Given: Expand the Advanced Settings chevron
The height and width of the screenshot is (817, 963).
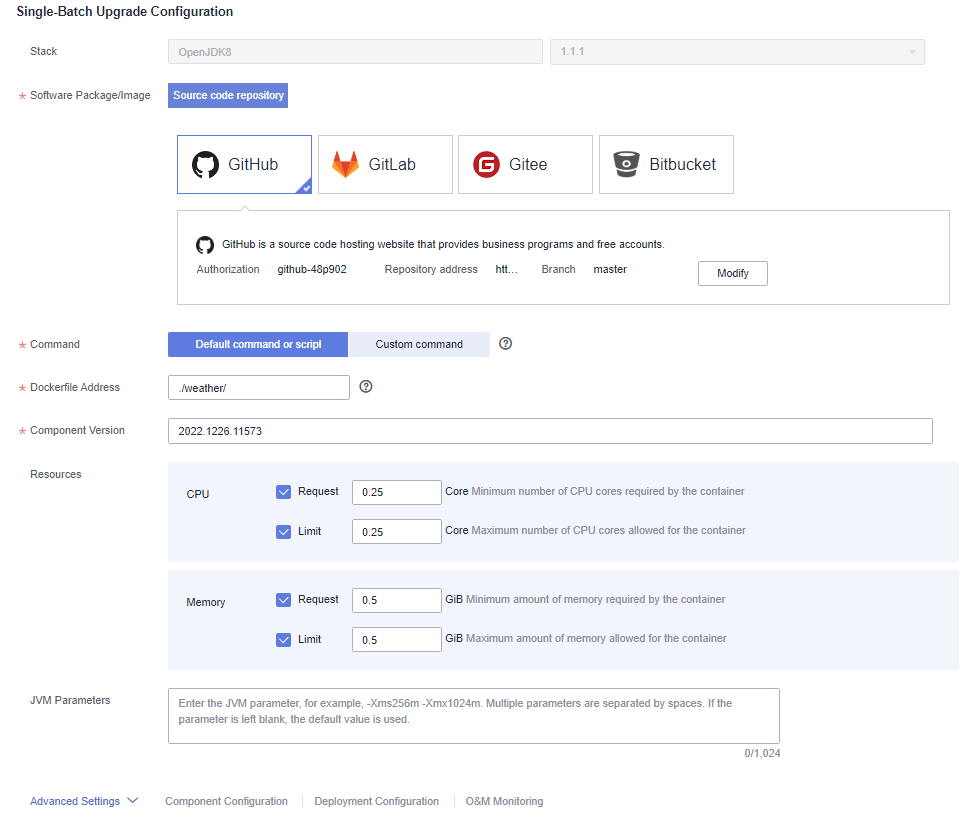Looking at the screenshot, I should [x=133, y=800].
